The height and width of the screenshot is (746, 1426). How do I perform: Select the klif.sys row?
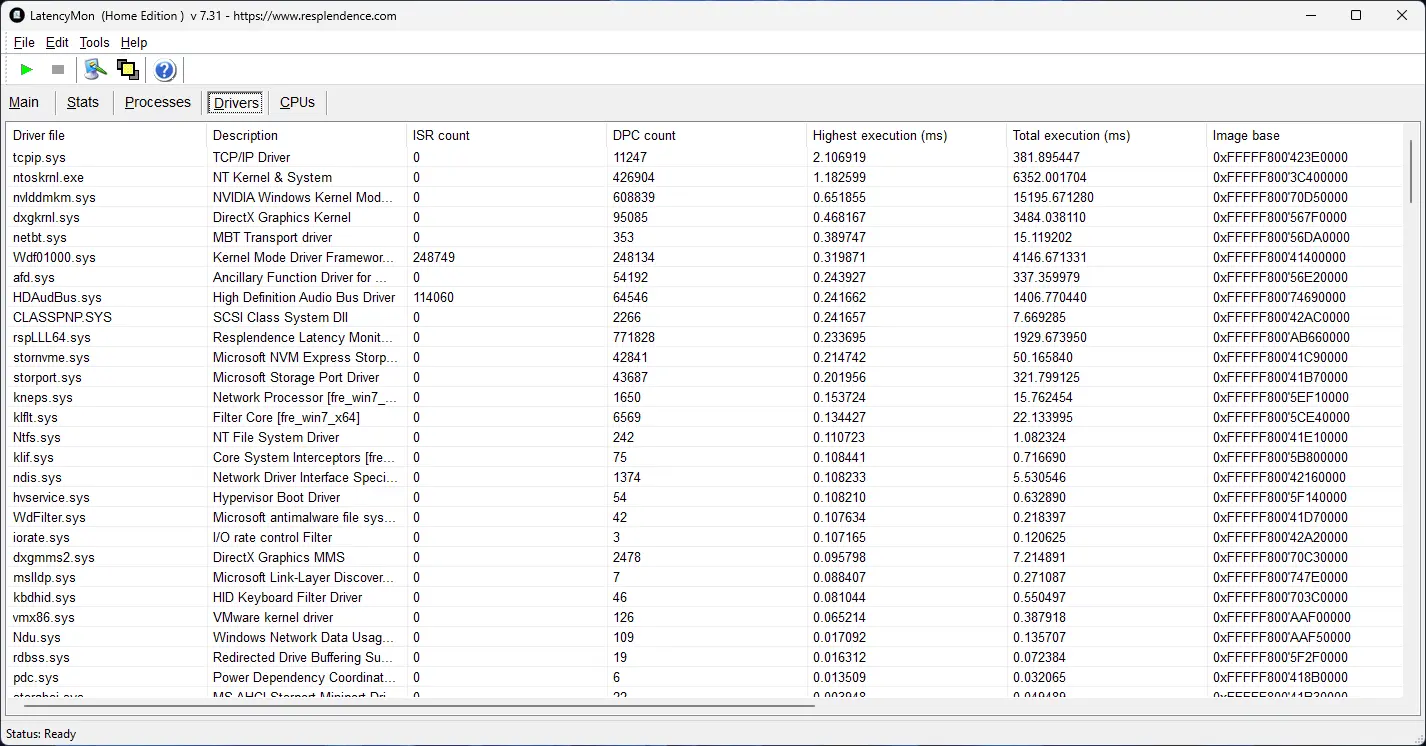(x=705, y=457)
